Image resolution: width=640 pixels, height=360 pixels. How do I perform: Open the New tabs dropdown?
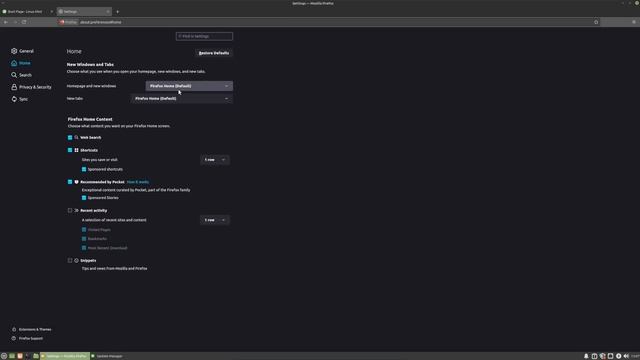point(182,99)
